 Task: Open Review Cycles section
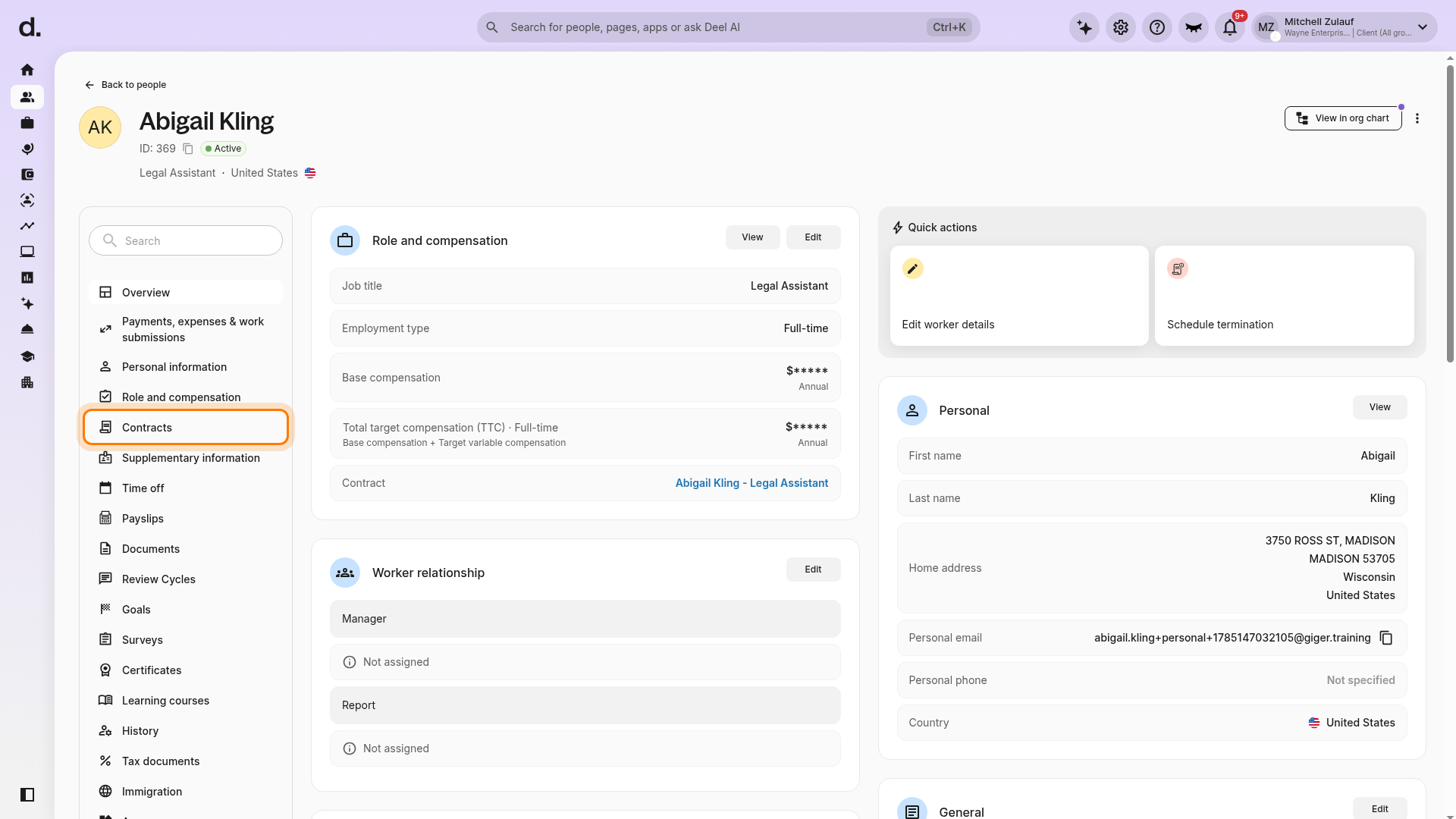click(186, 579)
